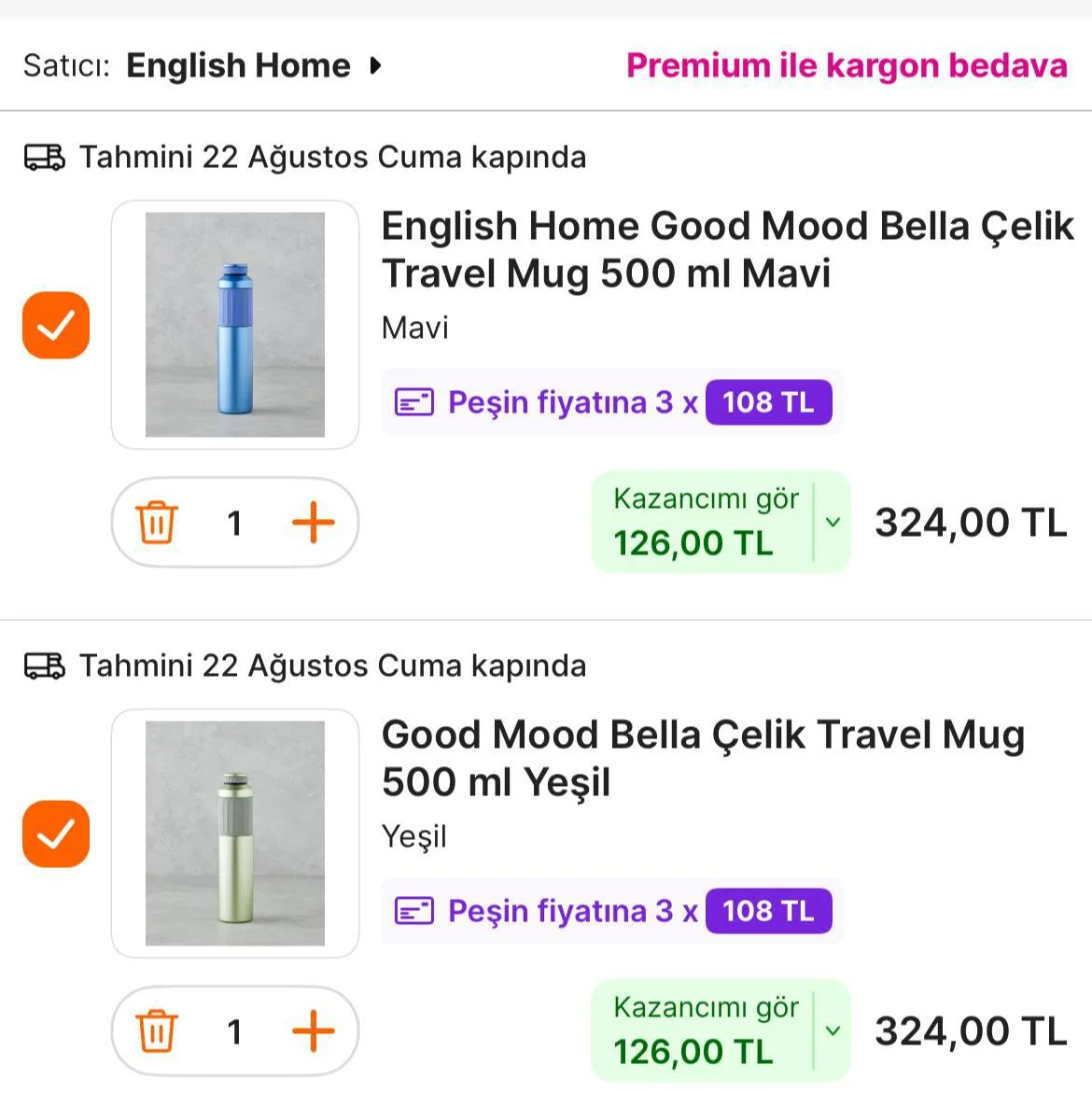Viewport: 1092px width, 1093px height.
Task: Delete the blue Travel Mug from cart
Action: (x=156, y=523)
